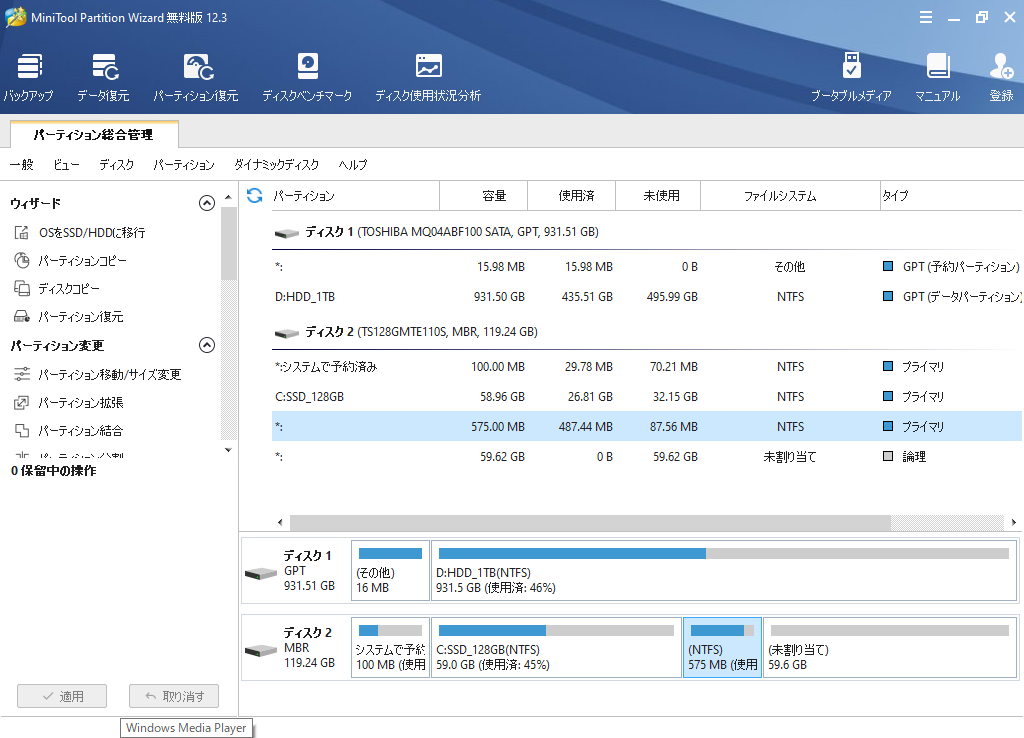Click (その他) 16 MB block in disk map

tap(391, 570)
